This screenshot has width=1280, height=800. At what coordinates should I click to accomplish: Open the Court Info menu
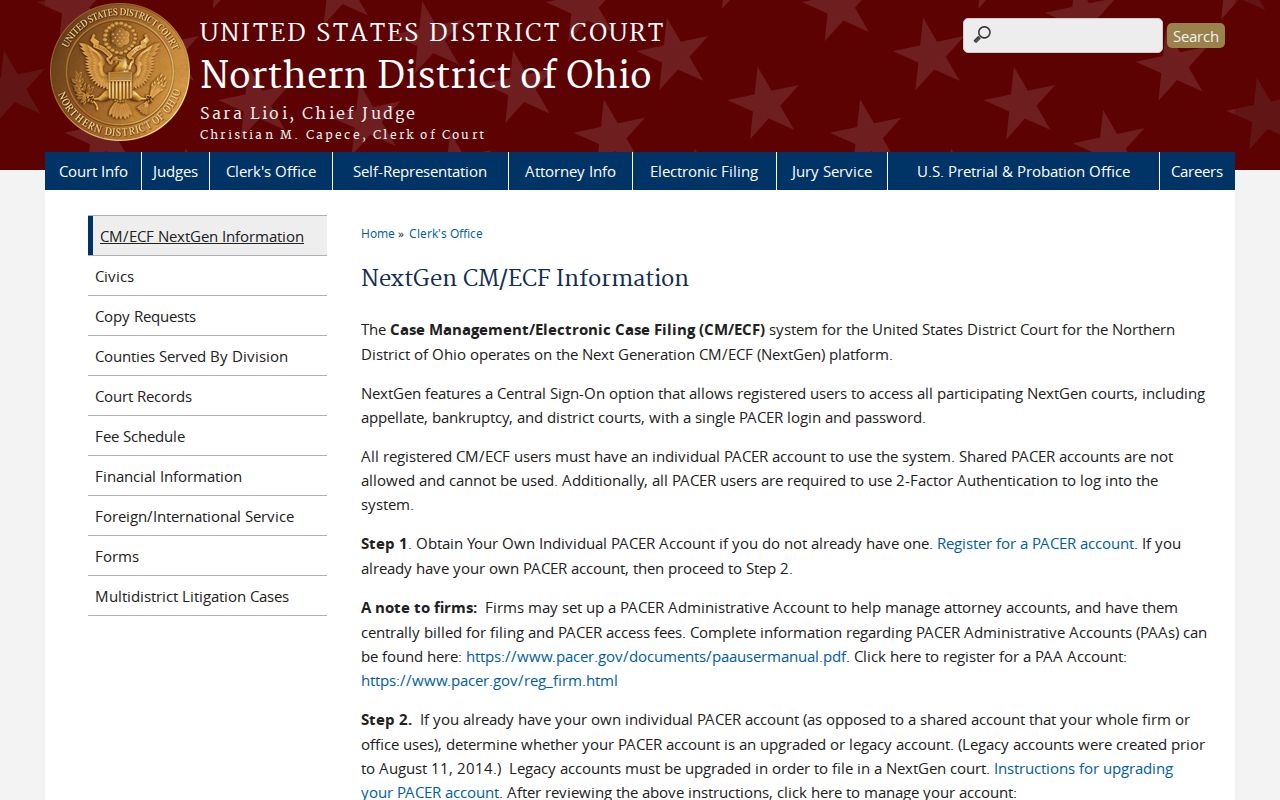tap(93, 171)
